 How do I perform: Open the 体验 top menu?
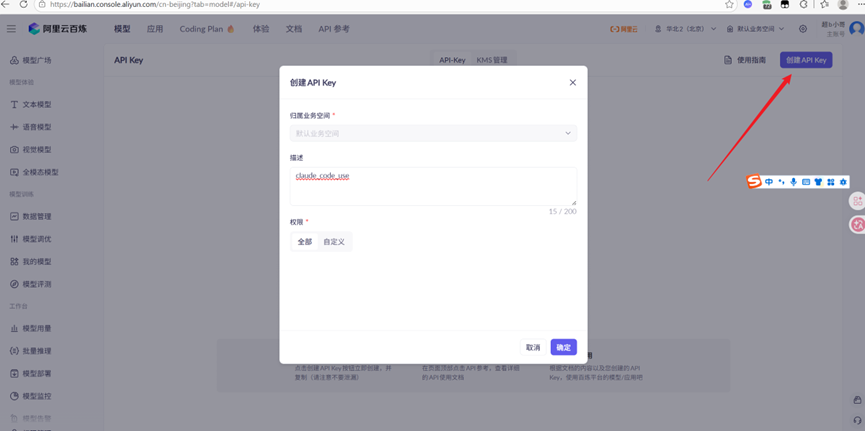[x=261, y=29]
